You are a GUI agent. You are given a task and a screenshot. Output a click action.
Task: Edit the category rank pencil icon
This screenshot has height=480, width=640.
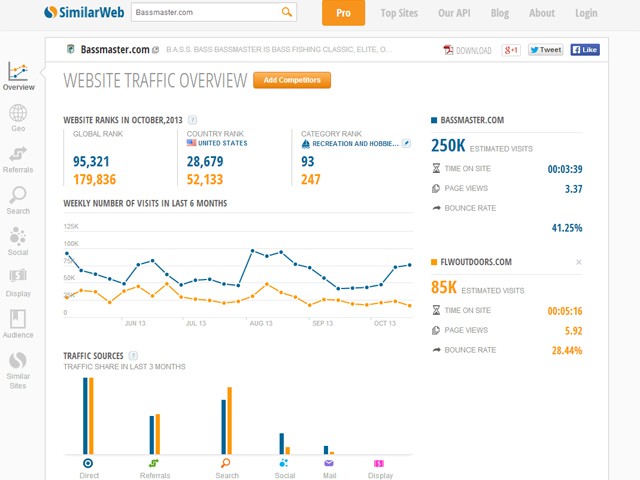pos(406,143)
